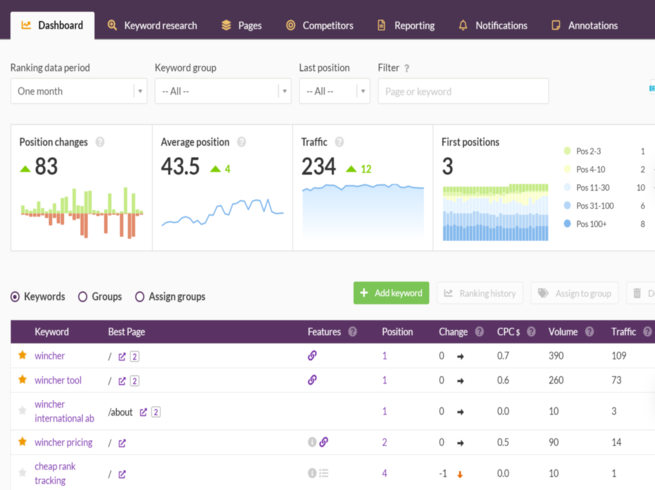Click the Pos 31-100 legend color dot
655x490 pixels.
pos(567,205)
